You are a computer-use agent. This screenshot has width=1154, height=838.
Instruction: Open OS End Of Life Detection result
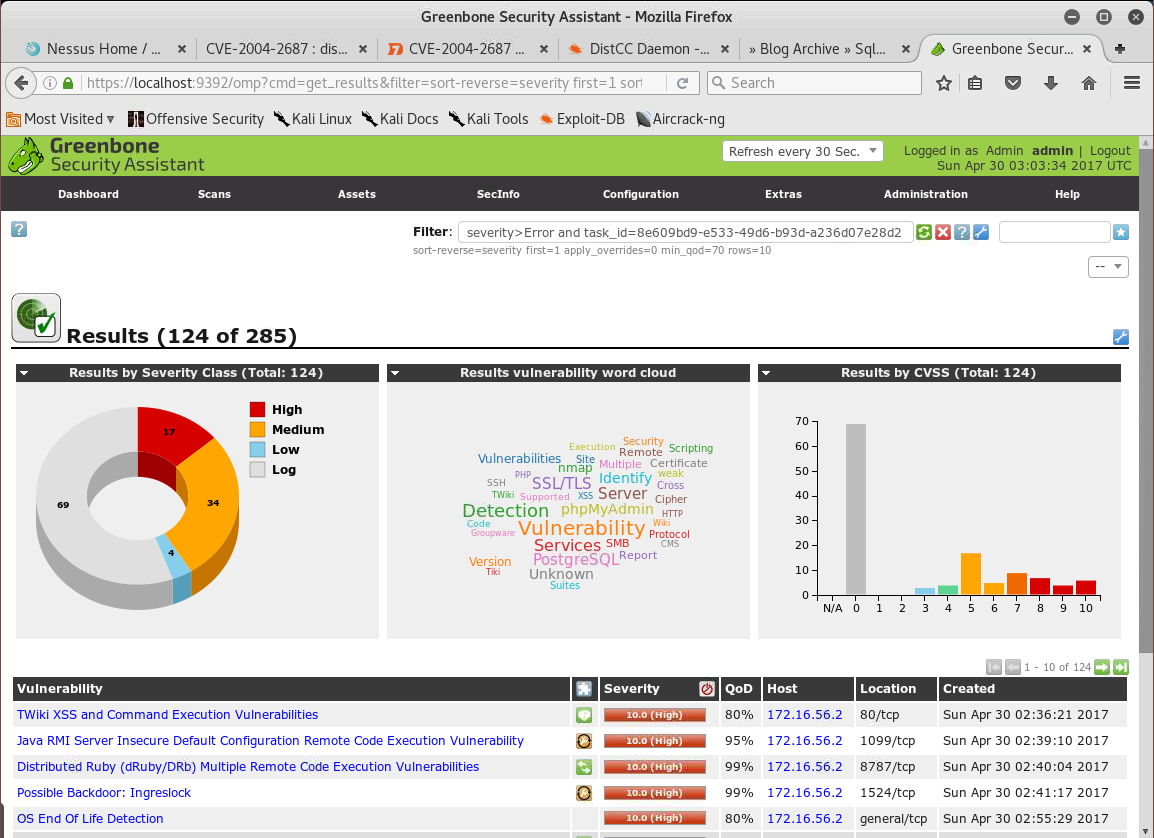tap(90, 819)
